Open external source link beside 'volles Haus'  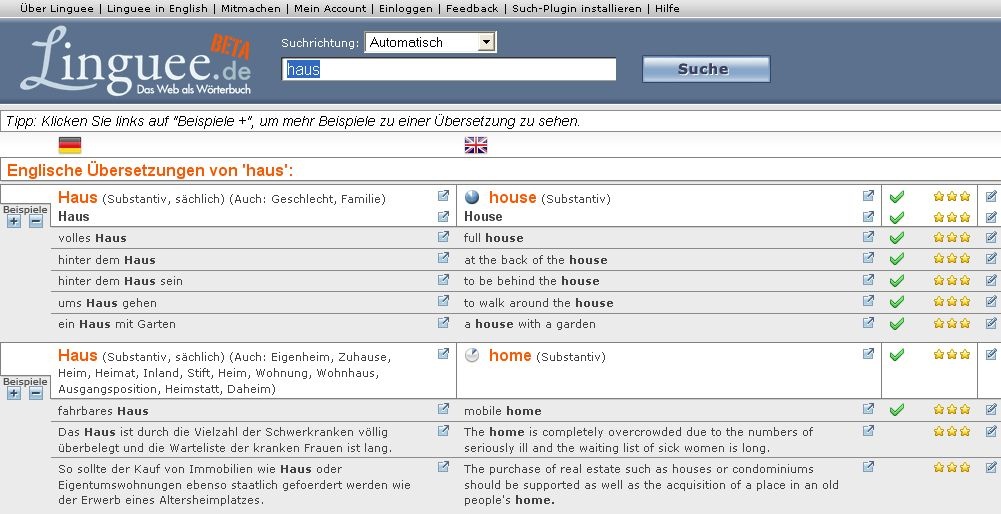click(x=443, y=237)
